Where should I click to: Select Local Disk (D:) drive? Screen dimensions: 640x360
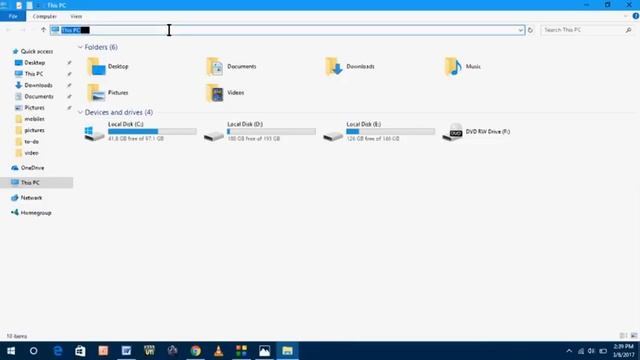point(259,131)
